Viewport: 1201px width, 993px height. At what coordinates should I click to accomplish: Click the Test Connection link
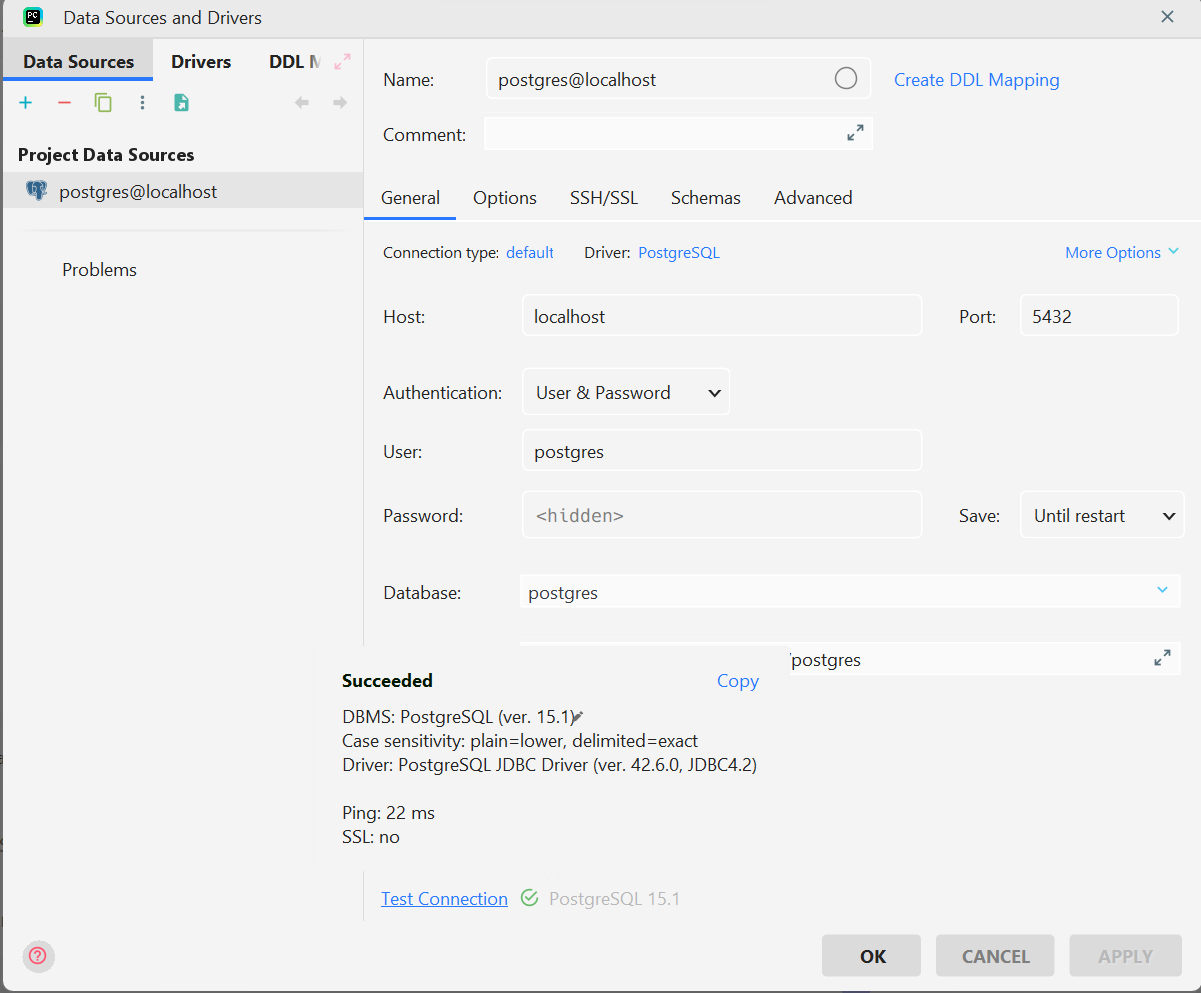click(444, 899)
